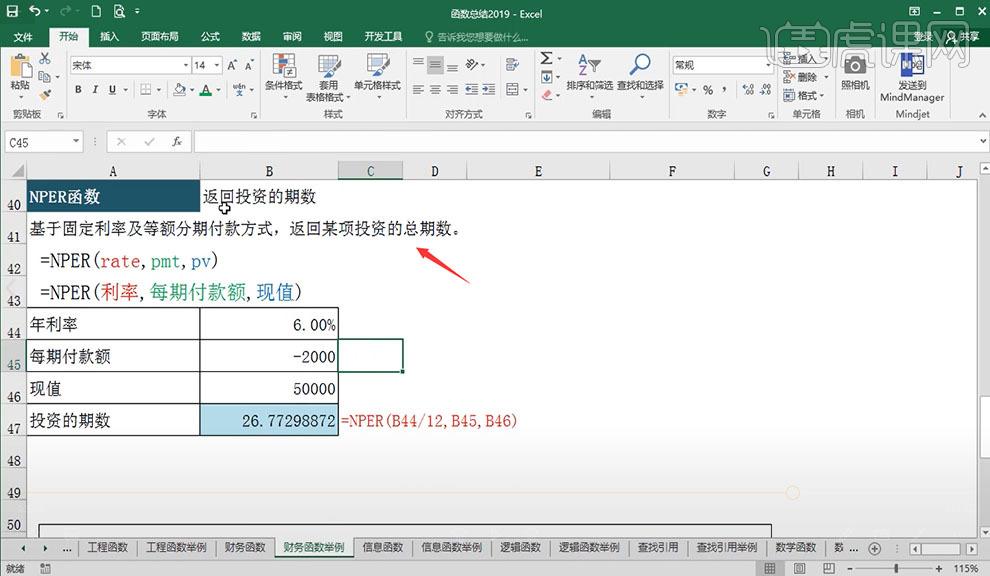
Task: Click the Format Painter brush icon
Action: 45,95
